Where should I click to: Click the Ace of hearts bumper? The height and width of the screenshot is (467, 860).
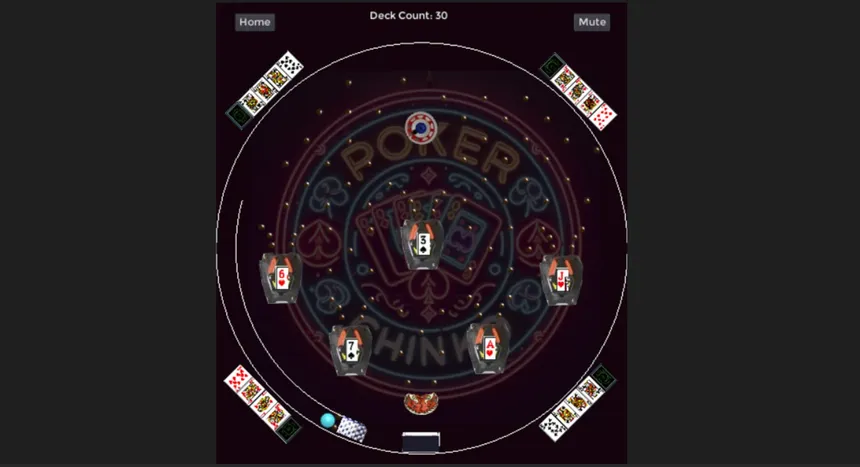click(489, 348)
